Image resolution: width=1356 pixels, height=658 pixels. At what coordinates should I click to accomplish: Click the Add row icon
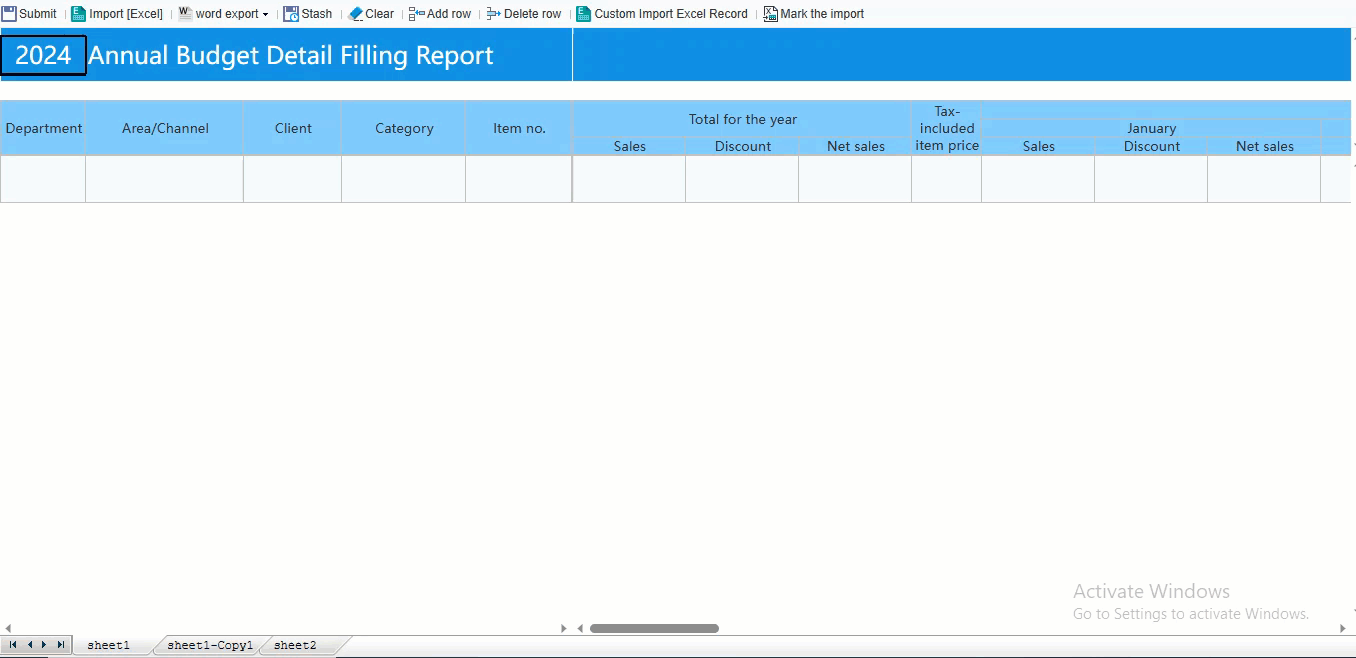tap(417, 14)
